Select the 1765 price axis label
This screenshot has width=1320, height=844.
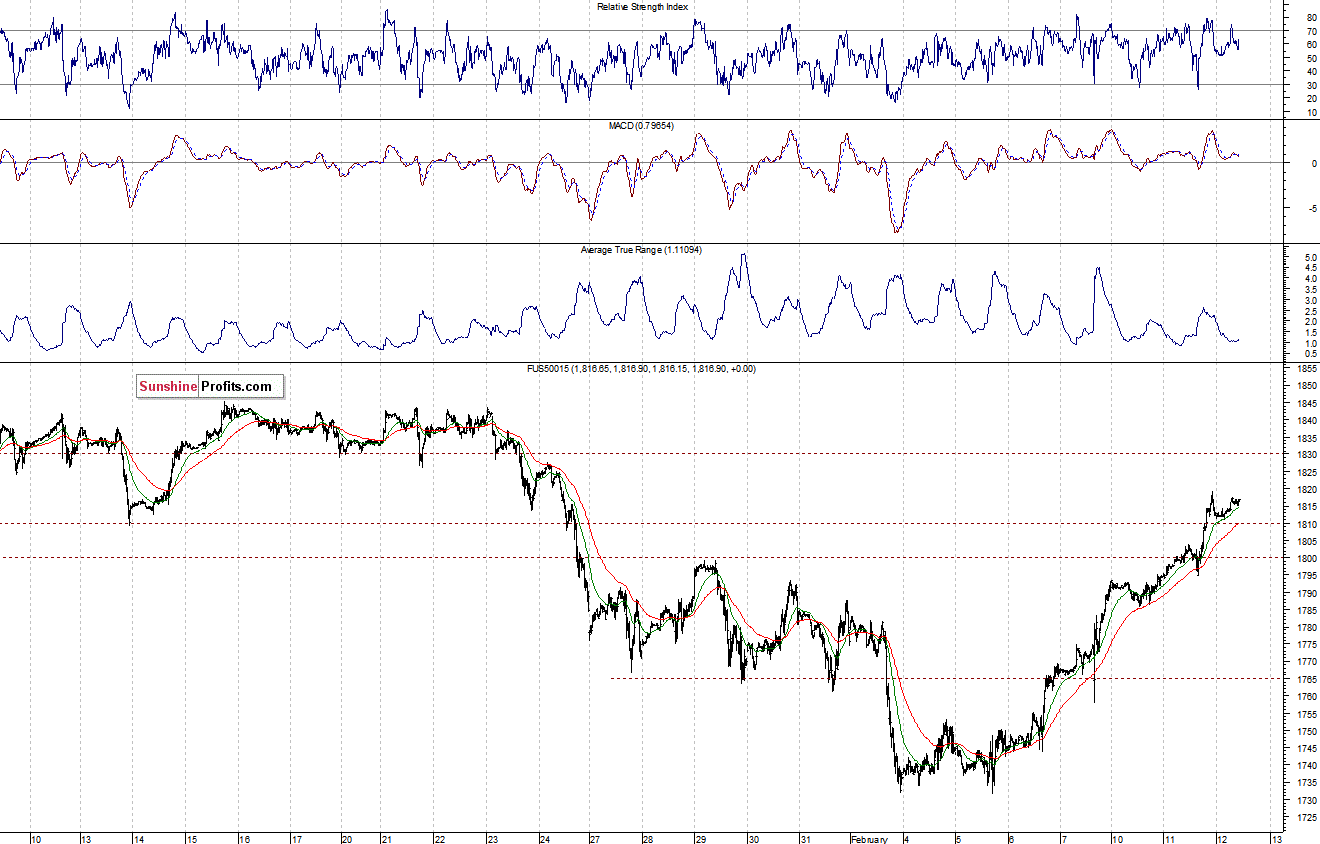(x=1305, y=680)
